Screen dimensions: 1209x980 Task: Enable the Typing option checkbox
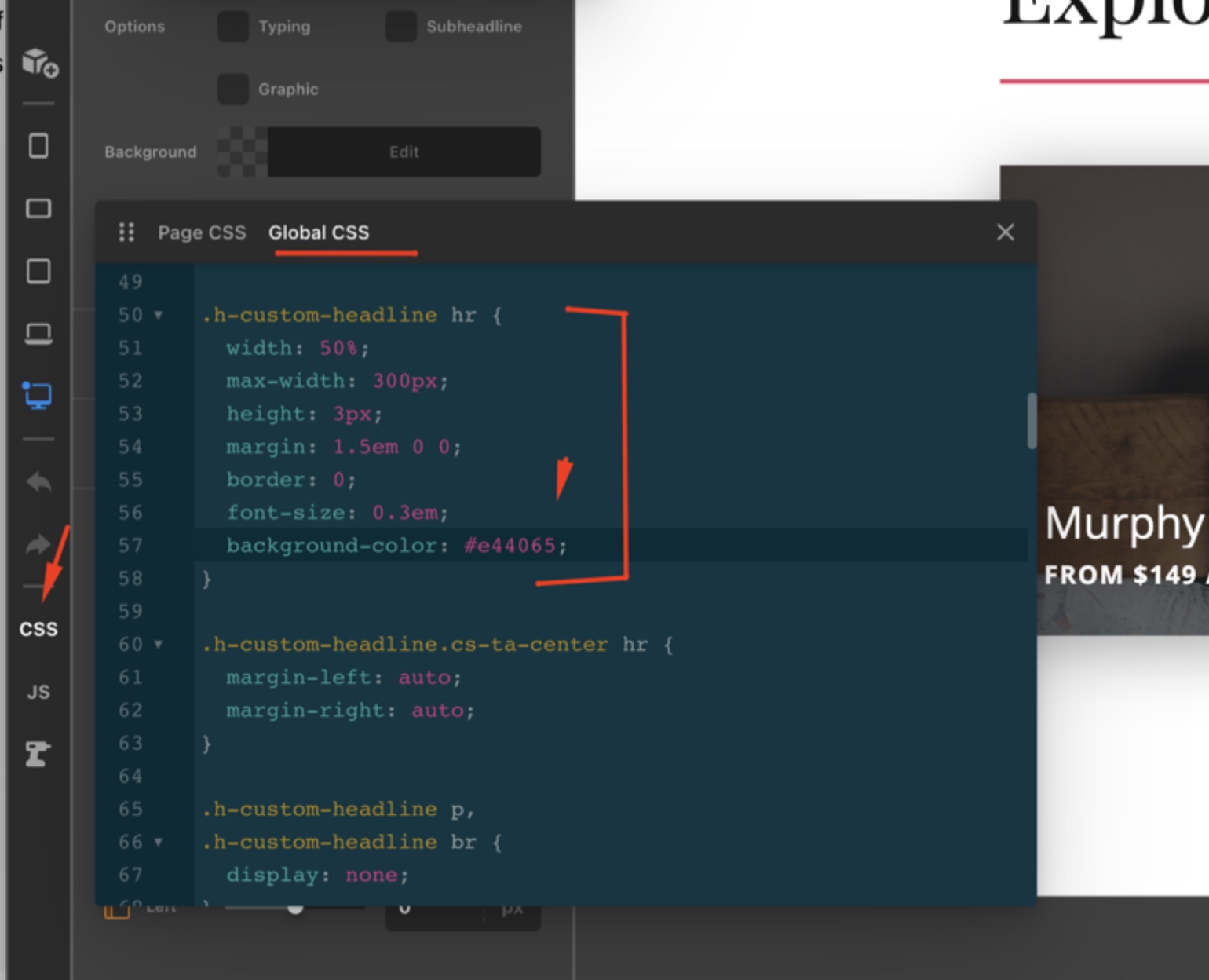click(x=233, y=27)
